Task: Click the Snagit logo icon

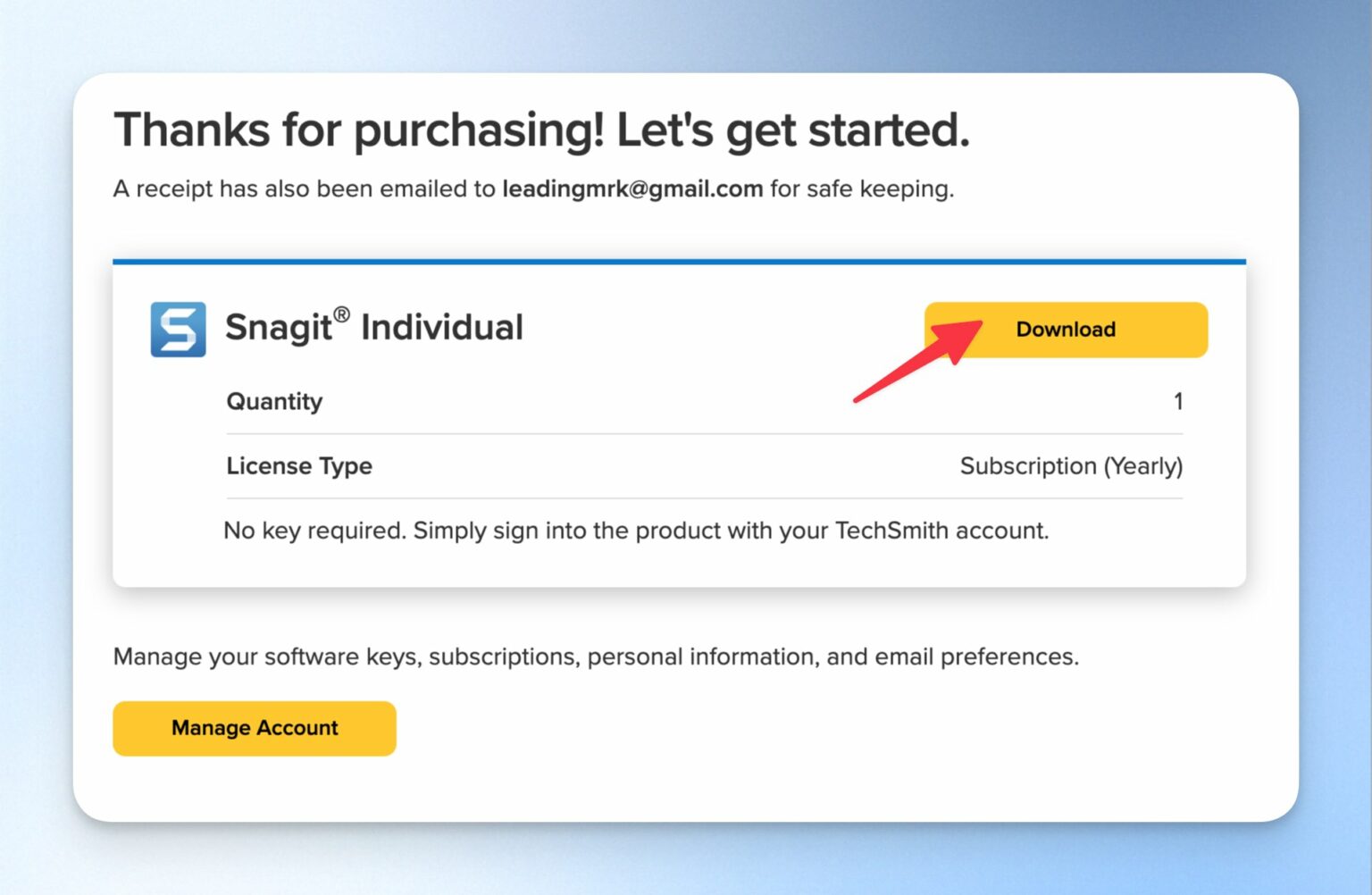Action: point(178,330)
